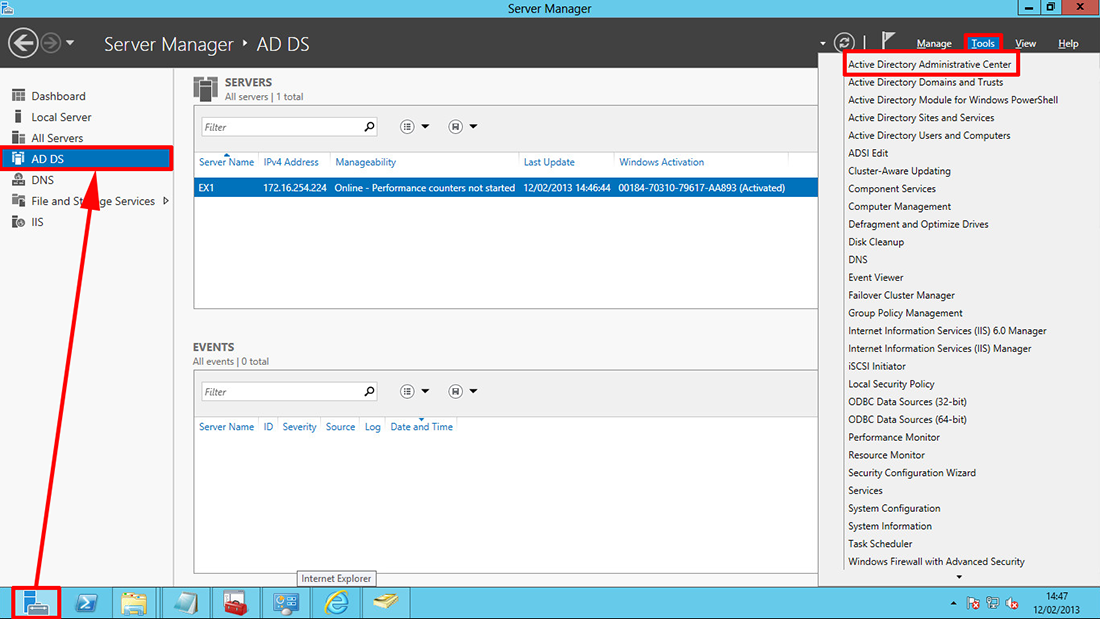
Task: Open Component Services from Tools menu
Action: [892, 189]
